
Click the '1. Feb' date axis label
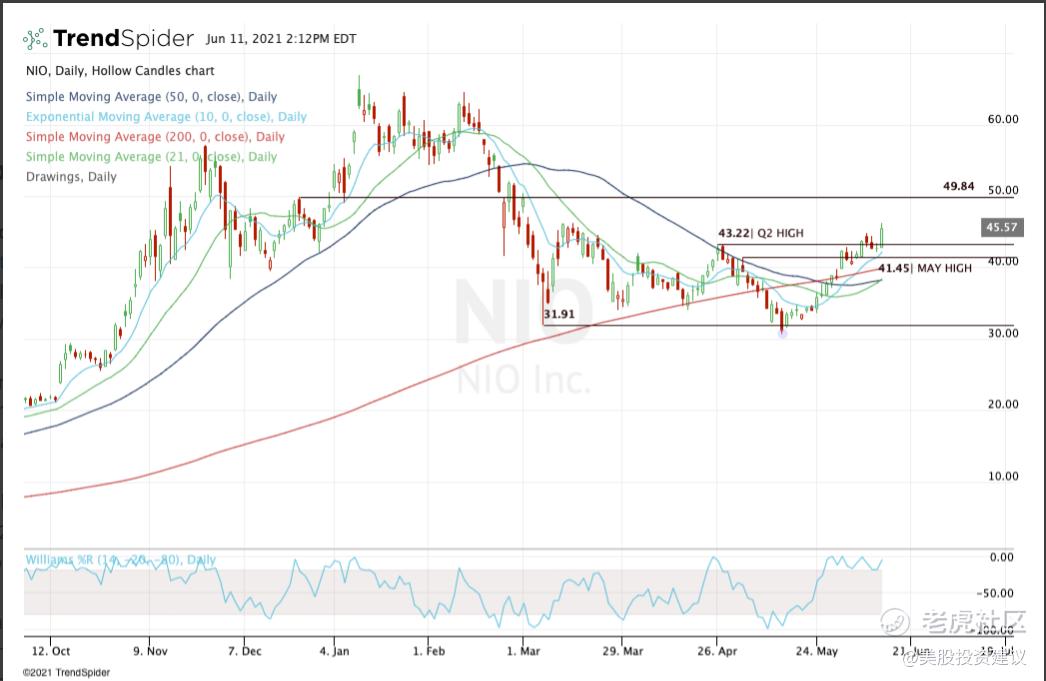coord(428,651)
